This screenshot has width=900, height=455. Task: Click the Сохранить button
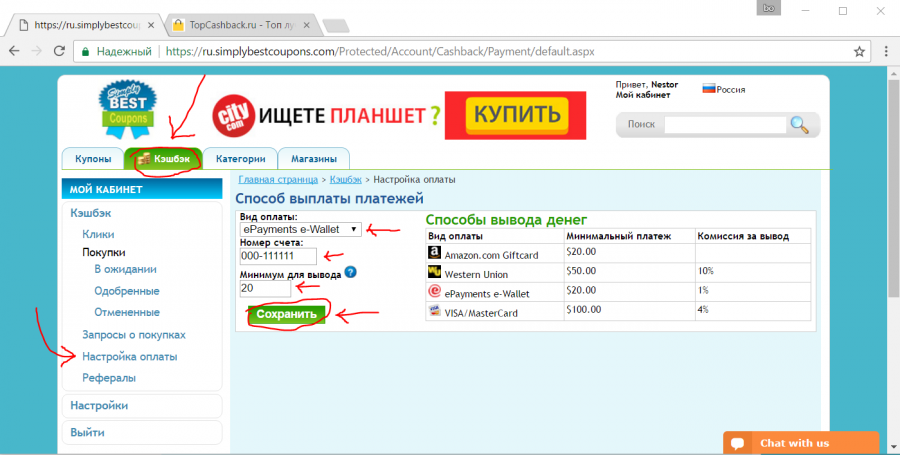286,314
